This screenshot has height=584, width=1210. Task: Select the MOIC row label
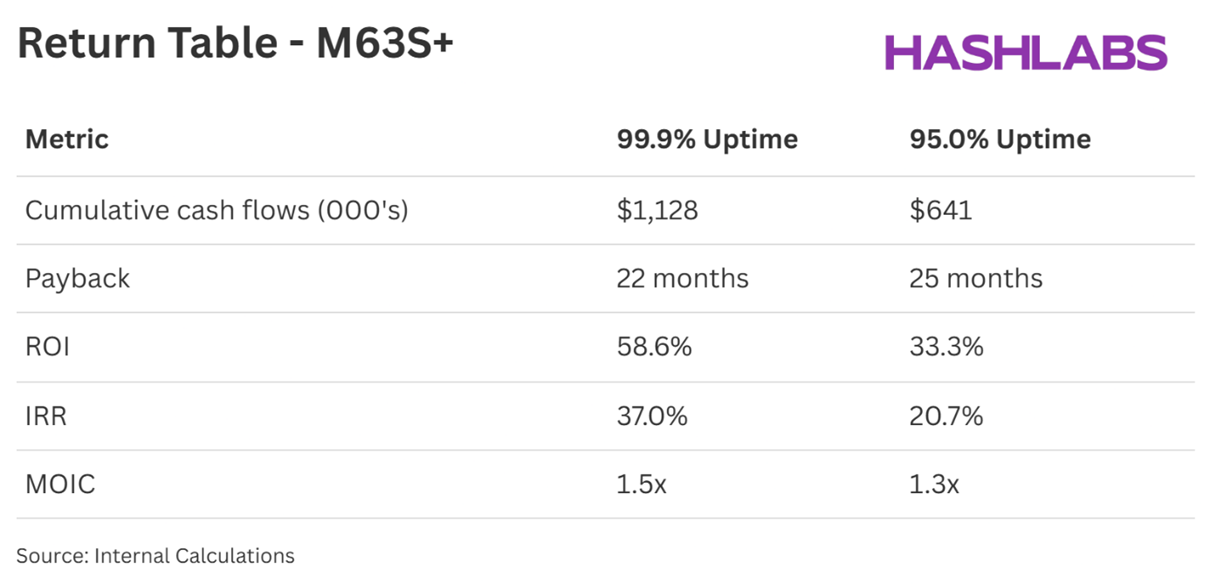[x=60, y=485]
